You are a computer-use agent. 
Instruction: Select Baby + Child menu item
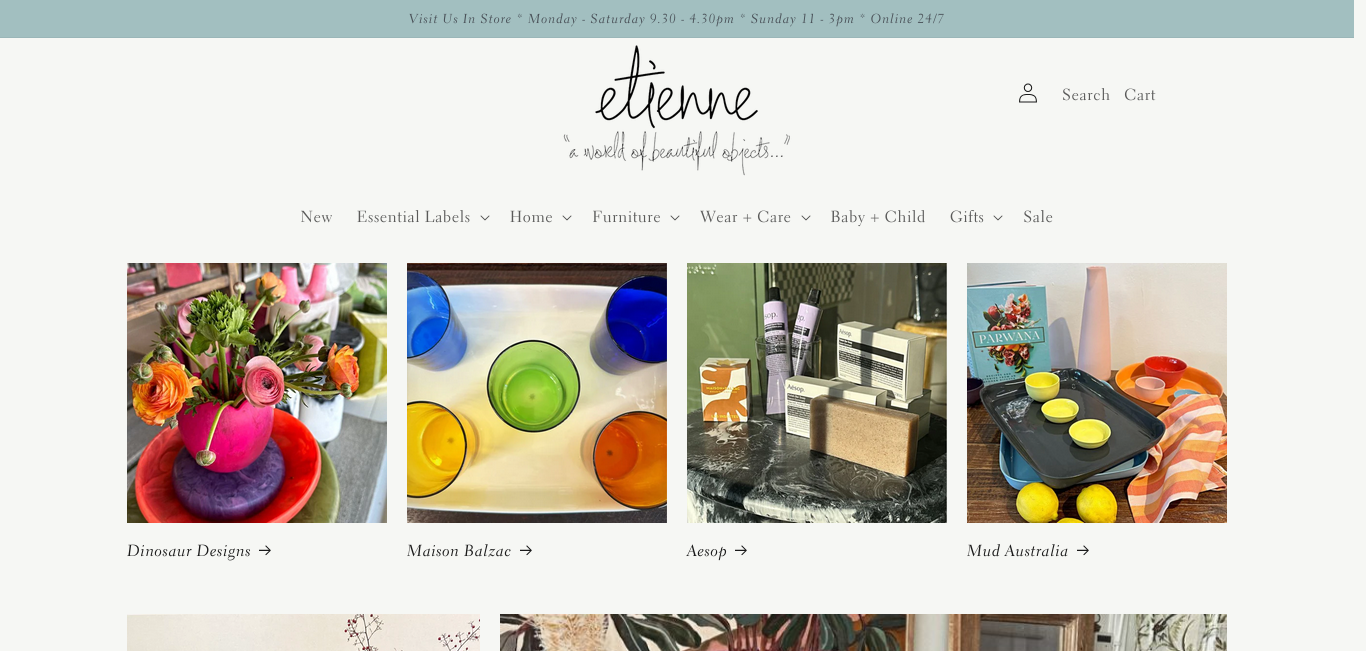tap(878, 217)
